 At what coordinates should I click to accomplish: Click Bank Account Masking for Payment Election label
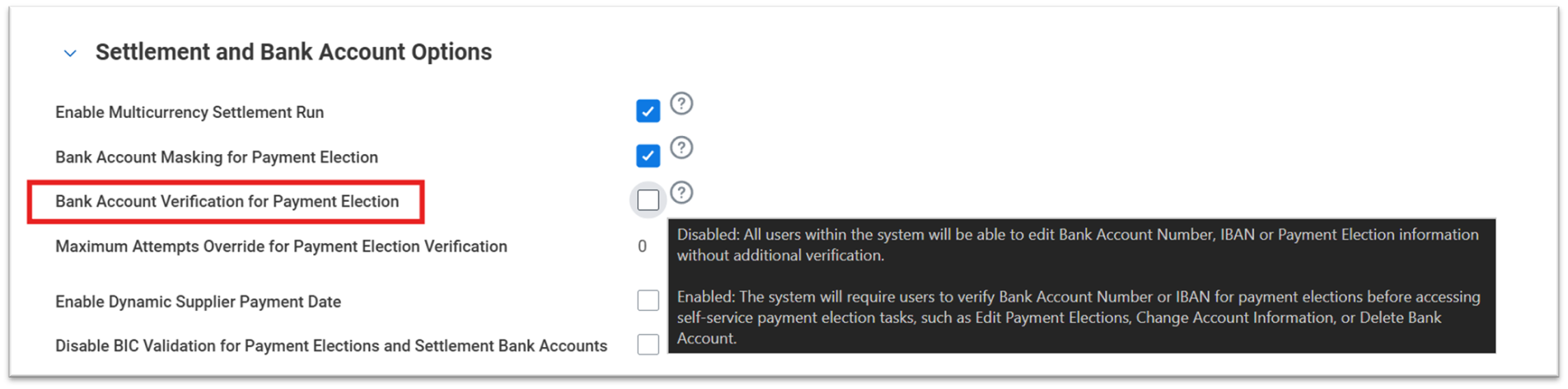(x=217, y=157)
